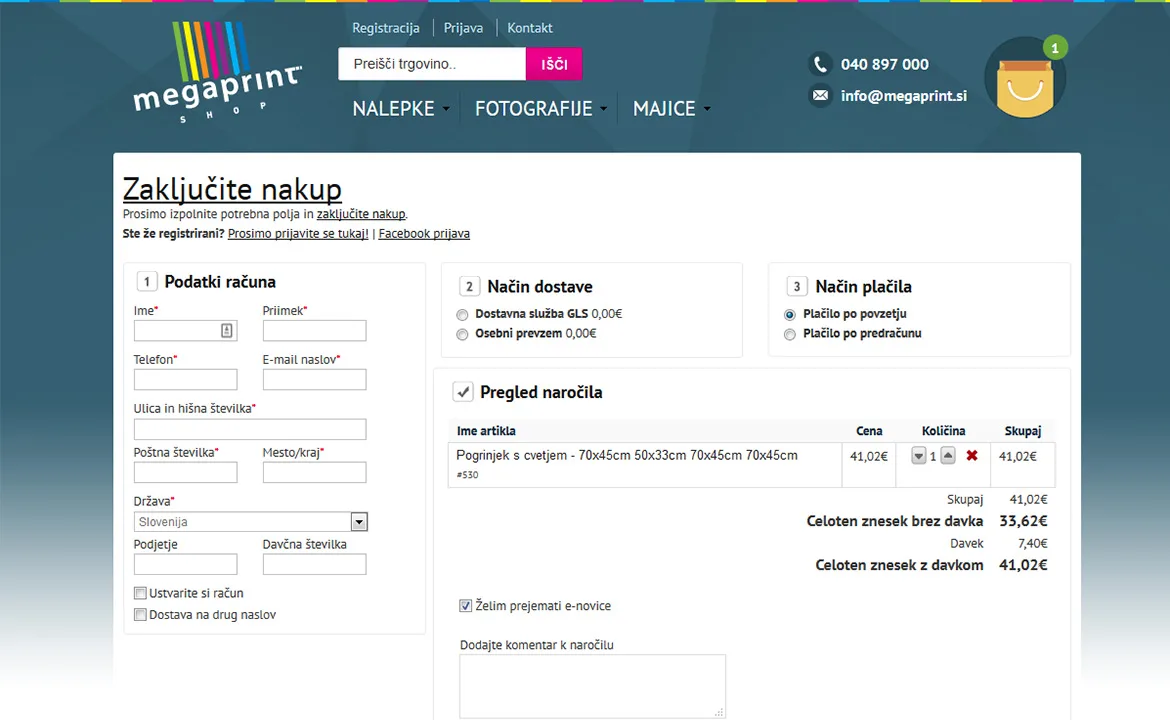Click Prosimo prijavite se tukaj link
This screenshot has width=1170, height=720.
(x=298, y=234)
